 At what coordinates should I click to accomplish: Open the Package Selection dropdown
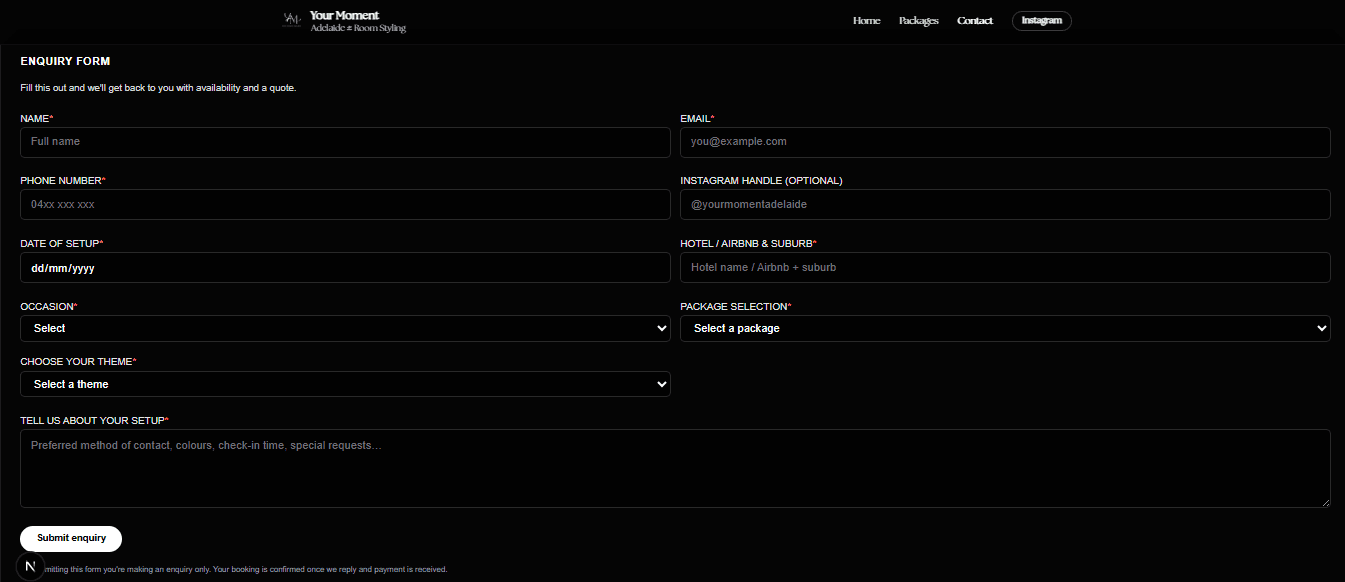click(x=1005, y=328)
